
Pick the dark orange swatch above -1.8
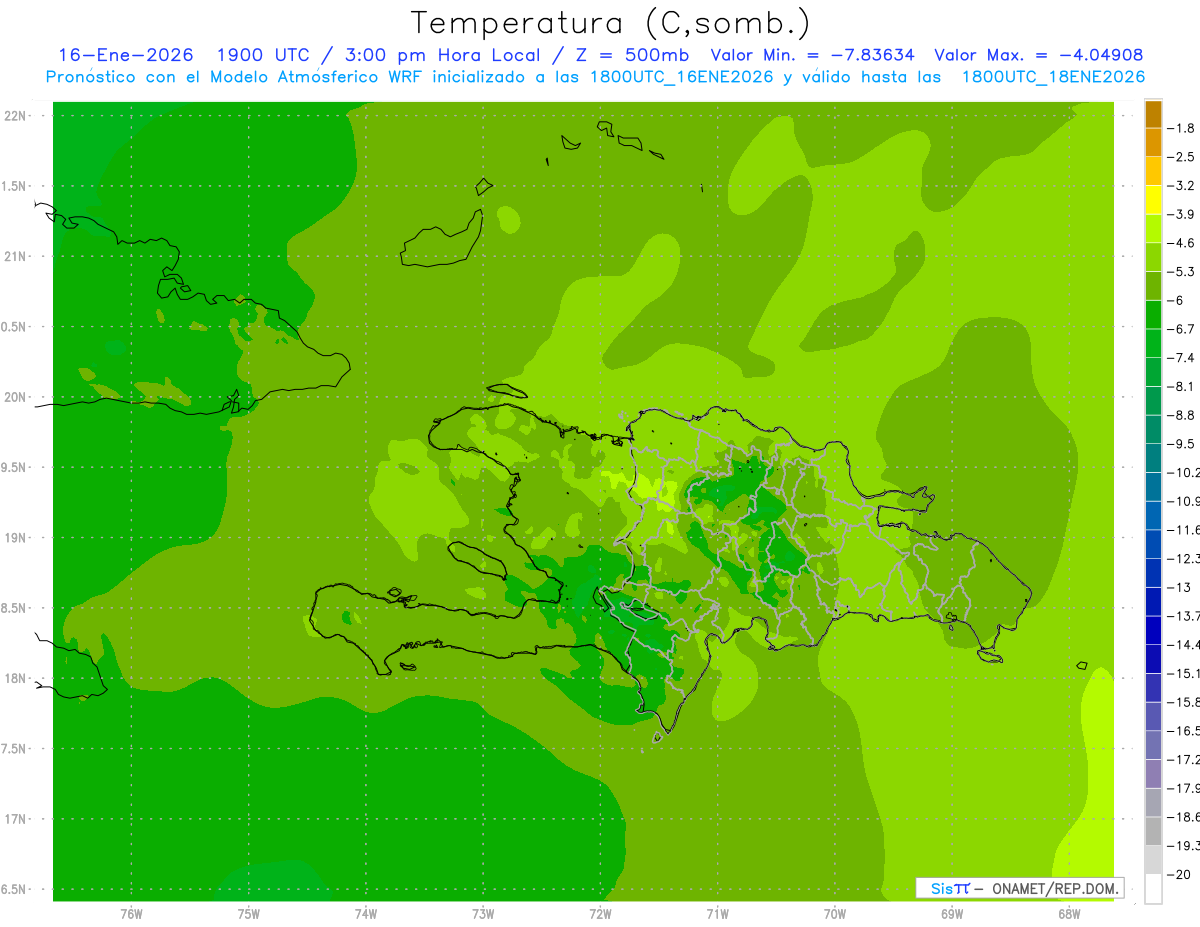1153,114
